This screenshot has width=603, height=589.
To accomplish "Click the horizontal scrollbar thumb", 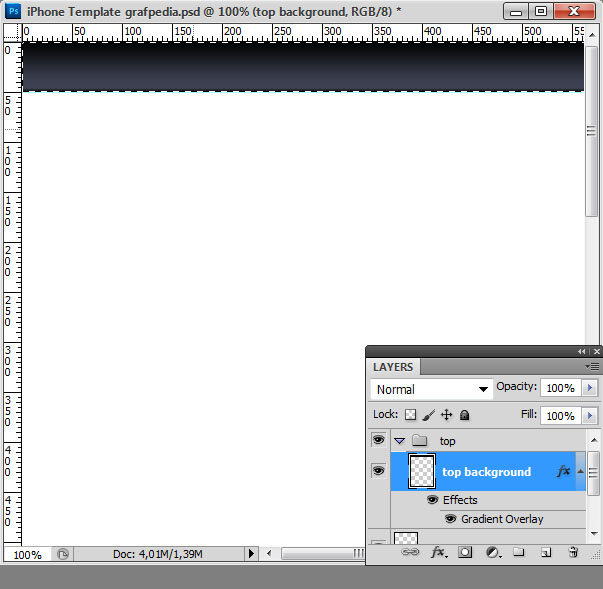I will [x=322, y=554].
